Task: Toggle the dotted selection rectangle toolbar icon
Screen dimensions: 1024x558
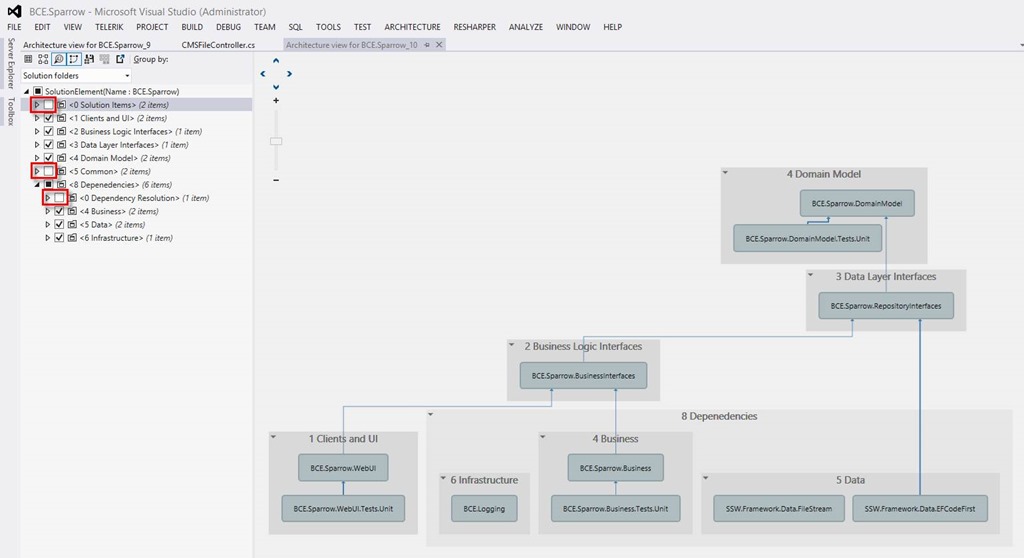Action: (74, 59)
